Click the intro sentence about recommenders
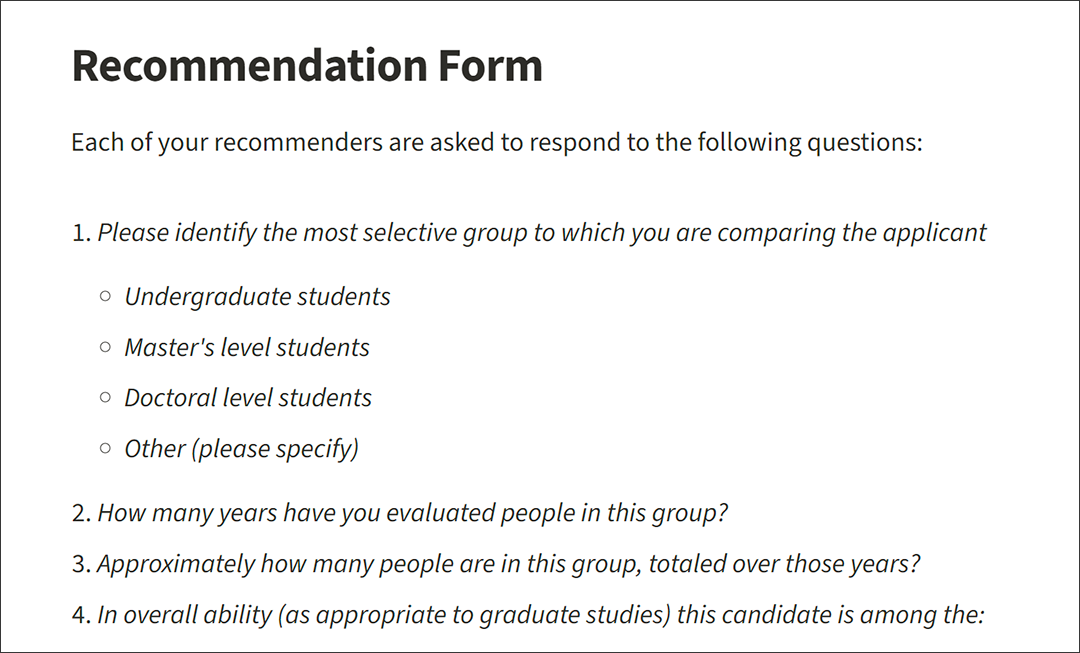Screen dimensions: 1080x653 (x=497, y=143)
